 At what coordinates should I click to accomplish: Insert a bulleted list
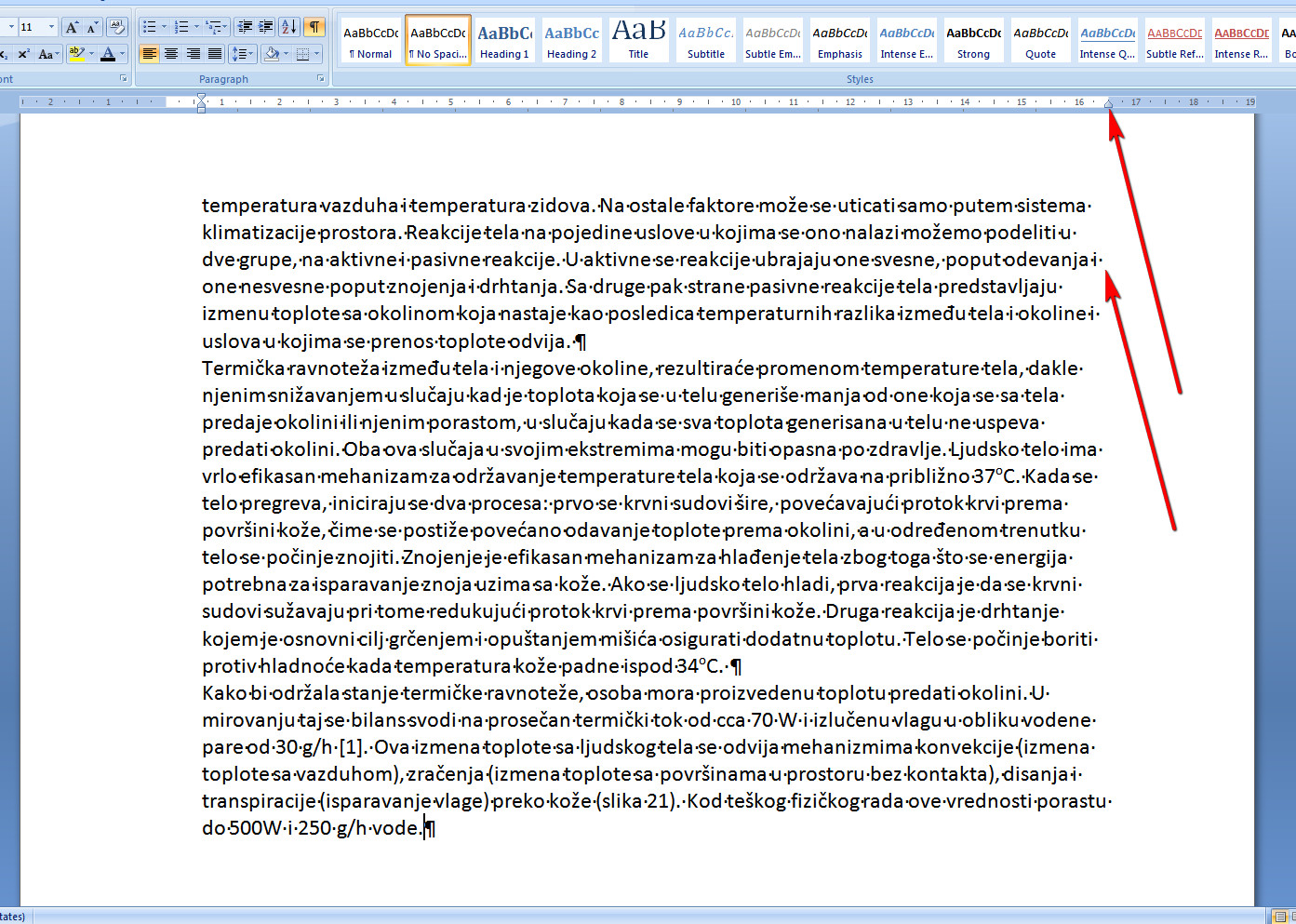click(149, 27)
